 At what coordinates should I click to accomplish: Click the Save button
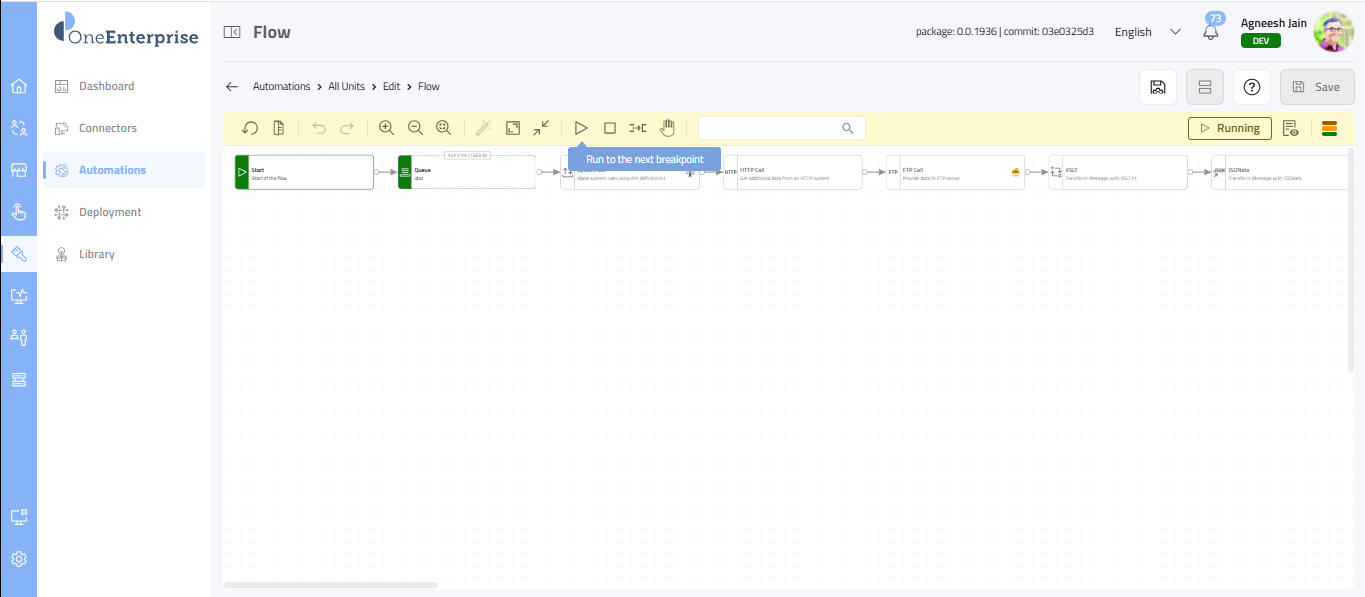tap(1316, 87)
